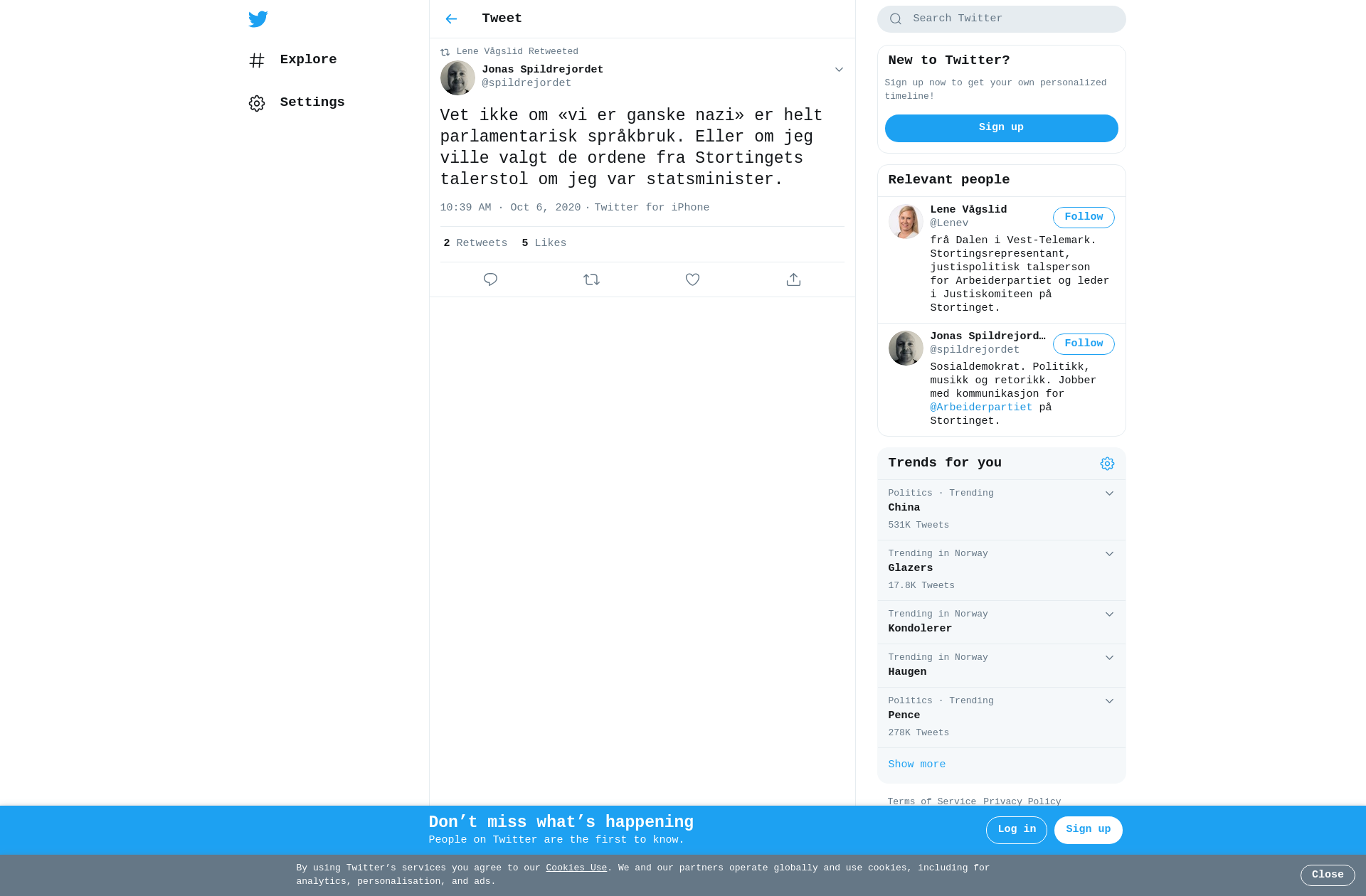Like the tweet with heart icon
The width and height of the screenshot is (1366, 896).
point(692,279)
